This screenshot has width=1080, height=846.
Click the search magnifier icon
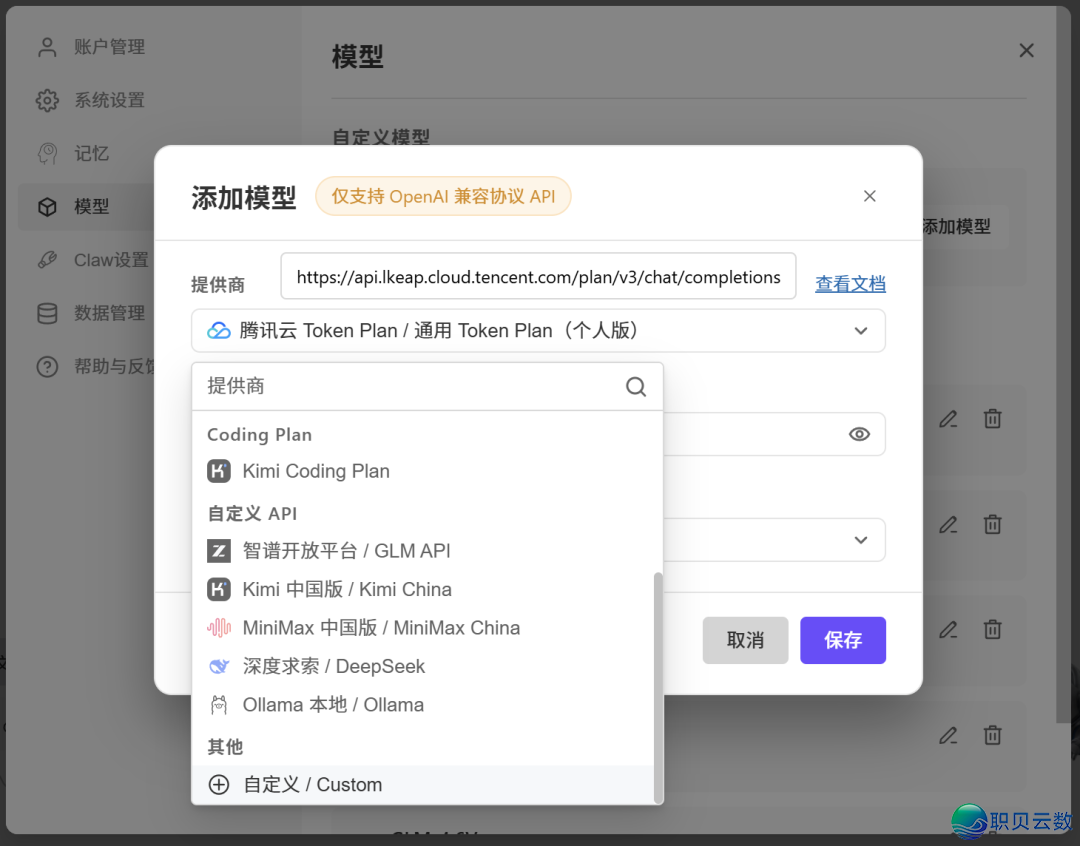[636, 386]
